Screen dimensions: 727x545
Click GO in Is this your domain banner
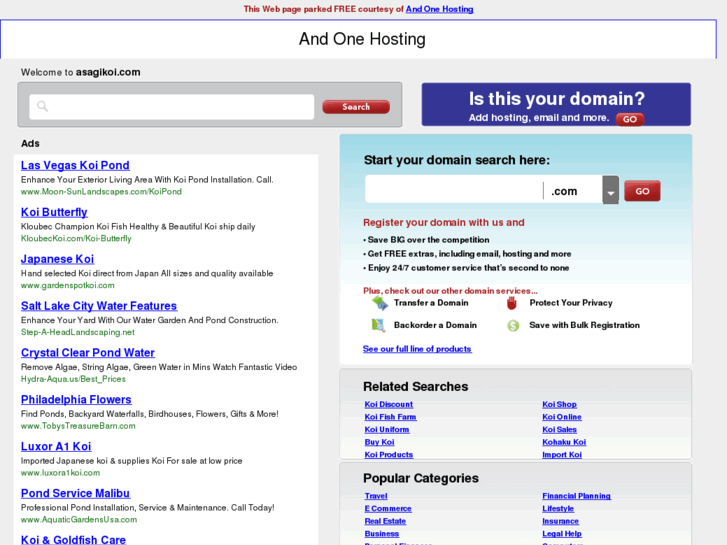pos(630,119)
